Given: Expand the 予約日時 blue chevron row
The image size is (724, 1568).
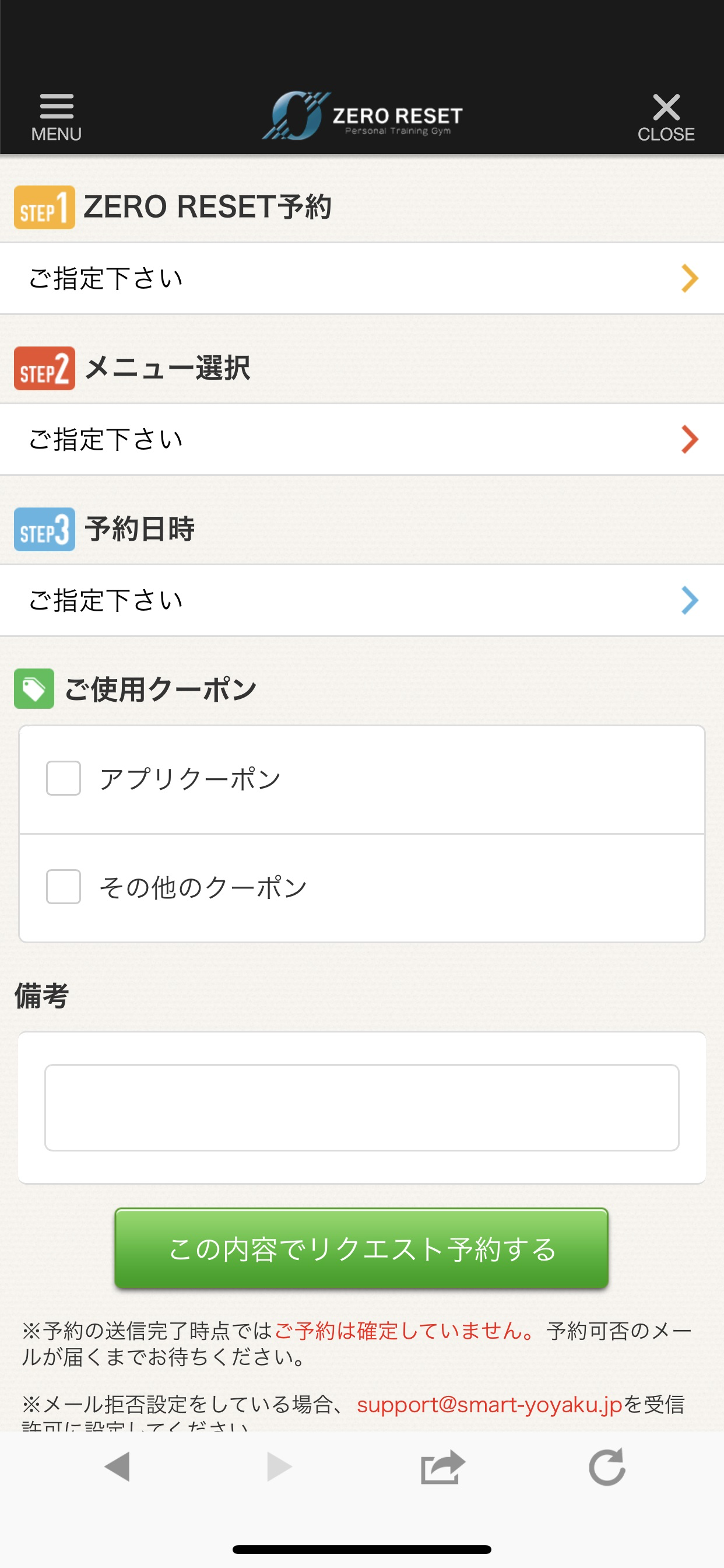Looking at the screenshot, I should click(362, 601).
